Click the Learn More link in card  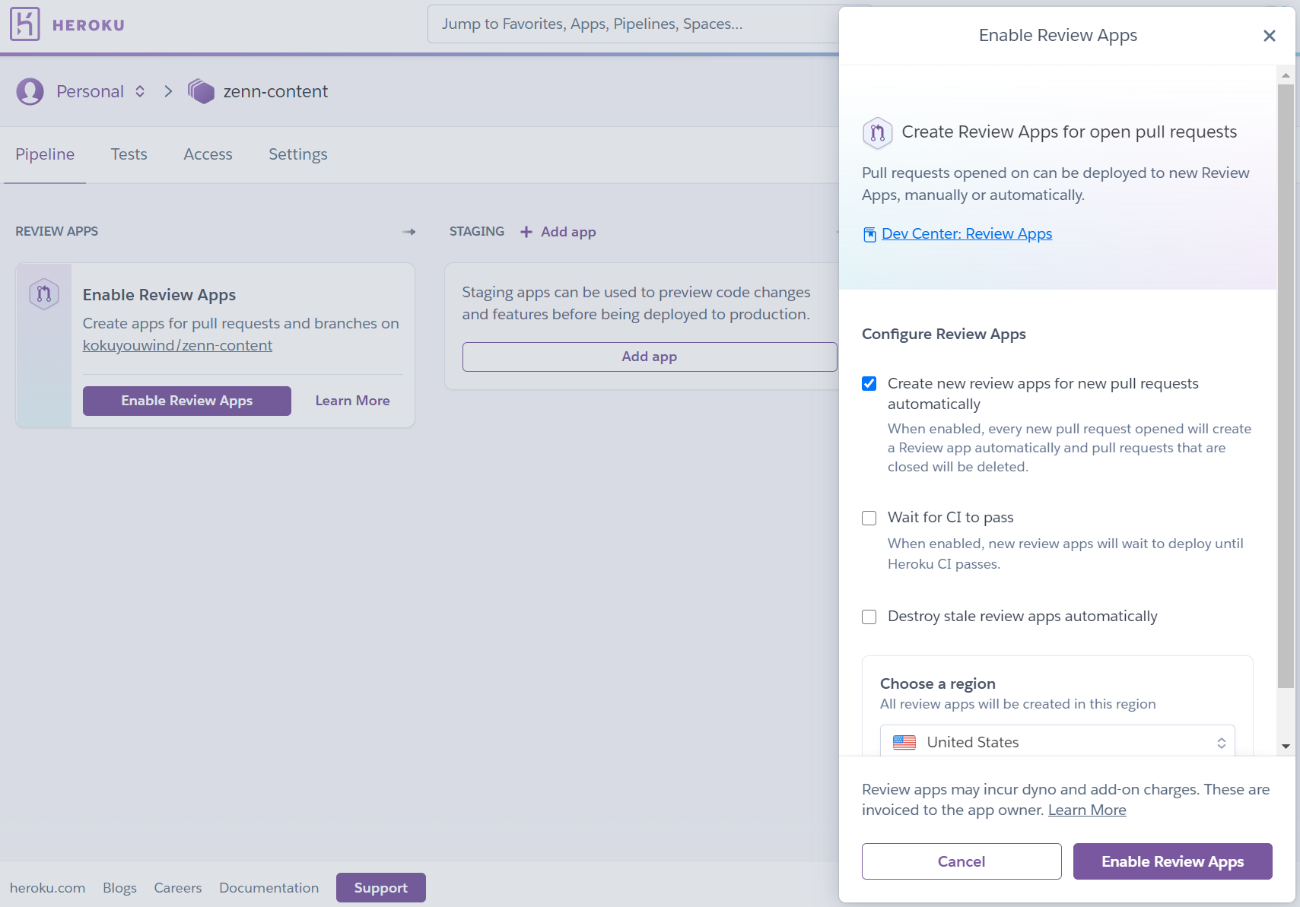point(352,401)
